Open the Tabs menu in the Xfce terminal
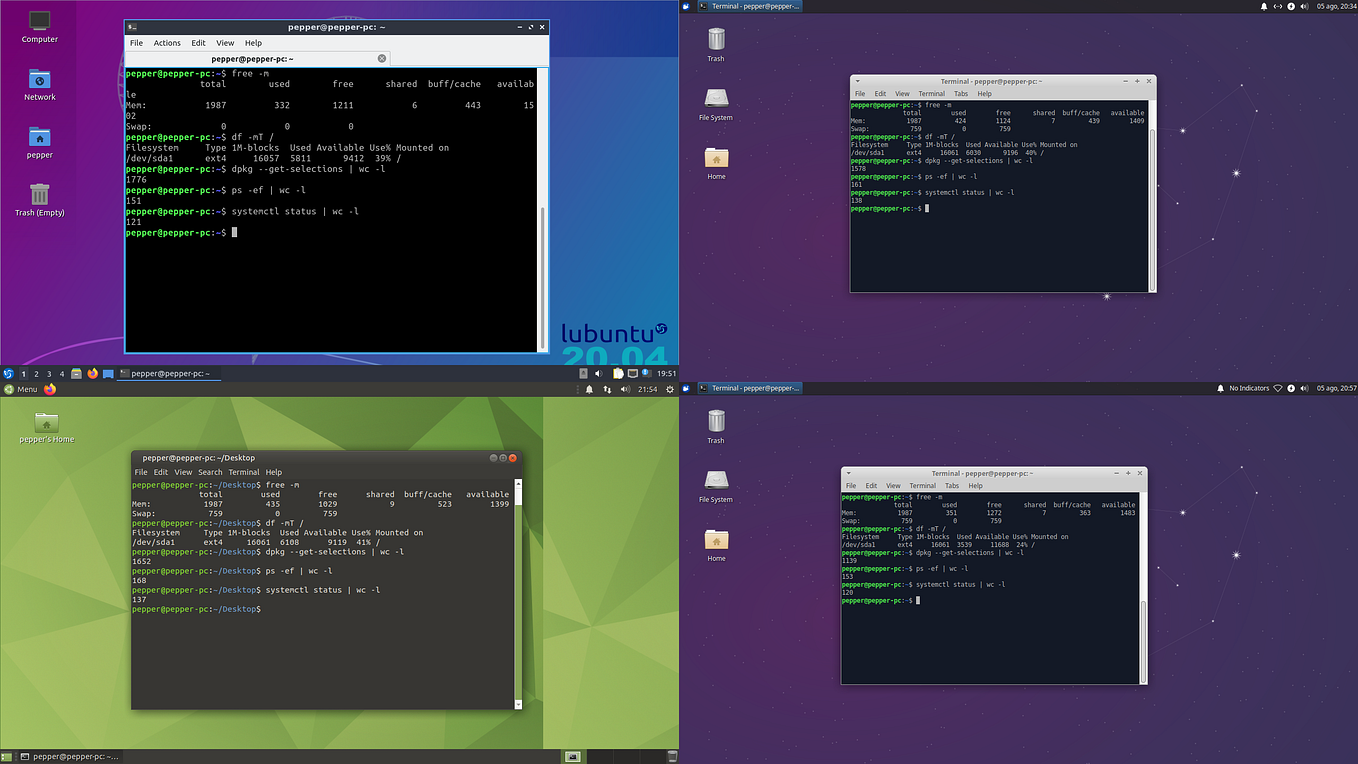Image resolution: width=1358 pixels, height=764 pixels. point(961,93)
